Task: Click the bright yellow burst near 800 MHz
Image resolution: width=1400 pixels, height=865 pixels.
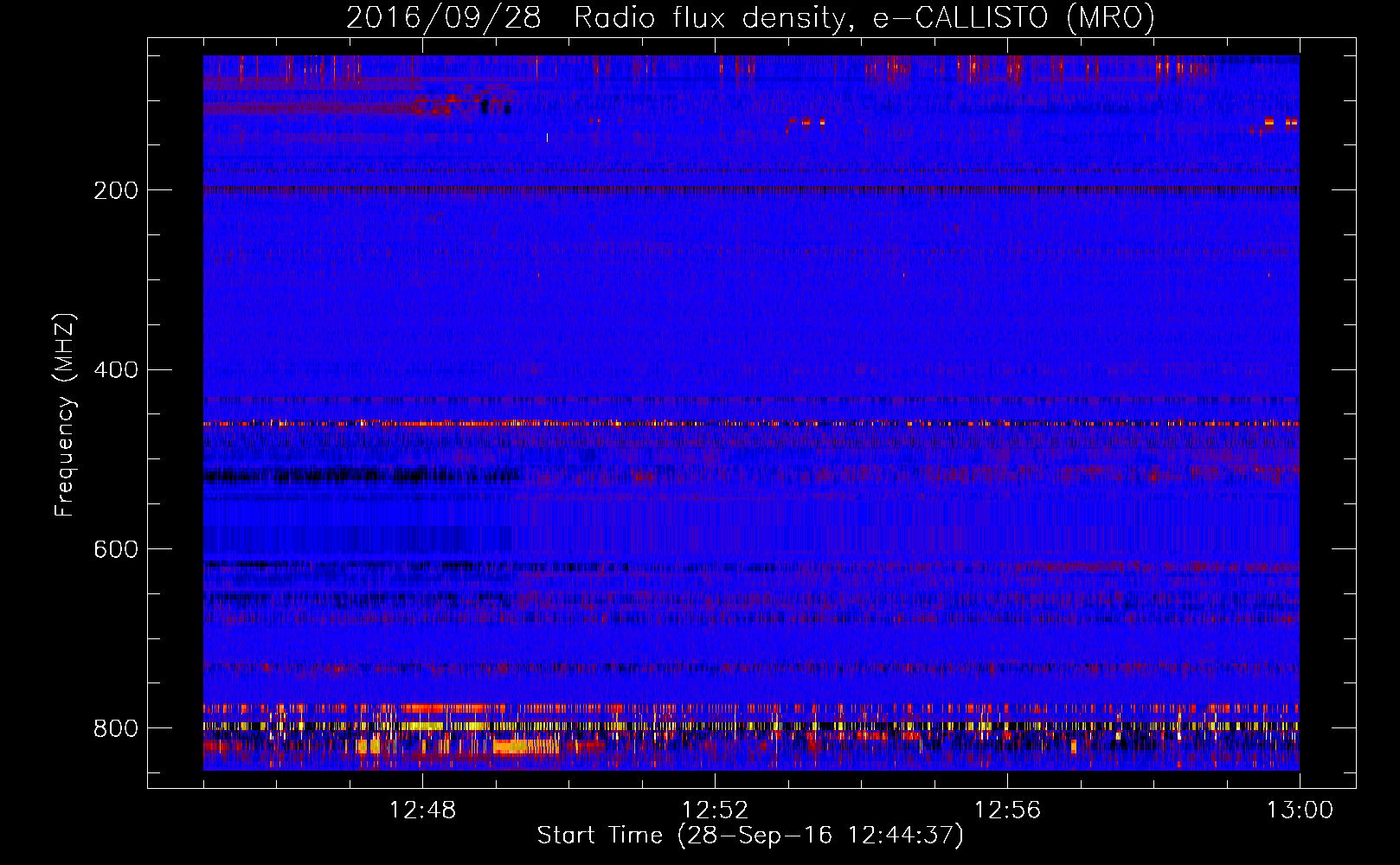Action: pyautogui.click(x=526, y=746)
